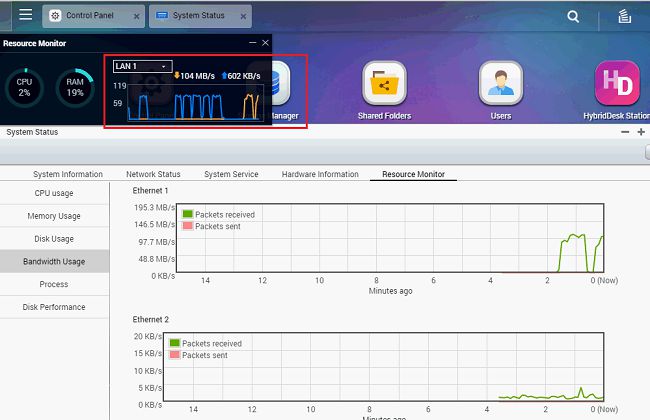Click the CPU 2% gauge
Image resolution: width=650 pixels, height=420 pixels.
(x=24, y=87)
